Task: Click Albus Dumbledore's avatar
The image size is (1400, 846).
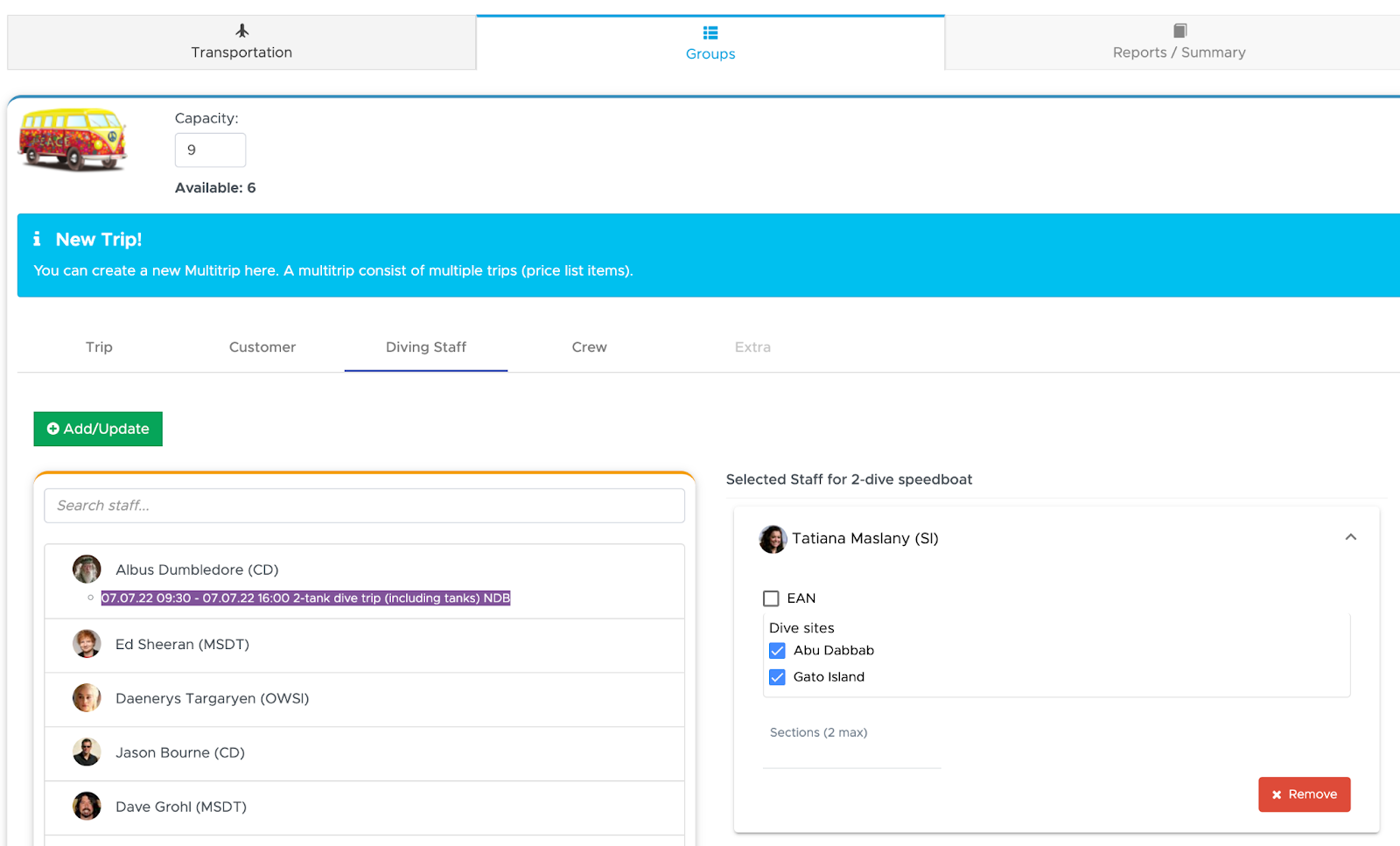Action: [x=87, y=570]
